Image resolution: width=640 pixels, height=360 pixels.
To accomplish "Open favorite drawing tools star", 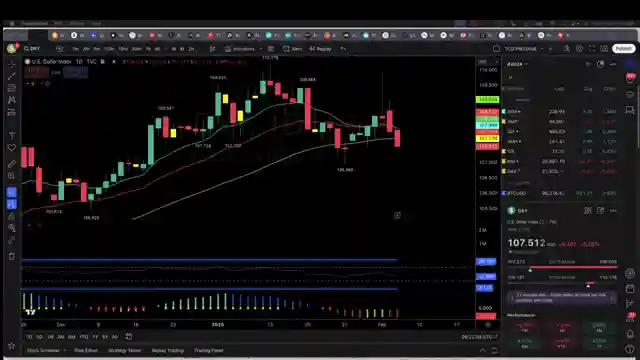I will tap(11, 346).
